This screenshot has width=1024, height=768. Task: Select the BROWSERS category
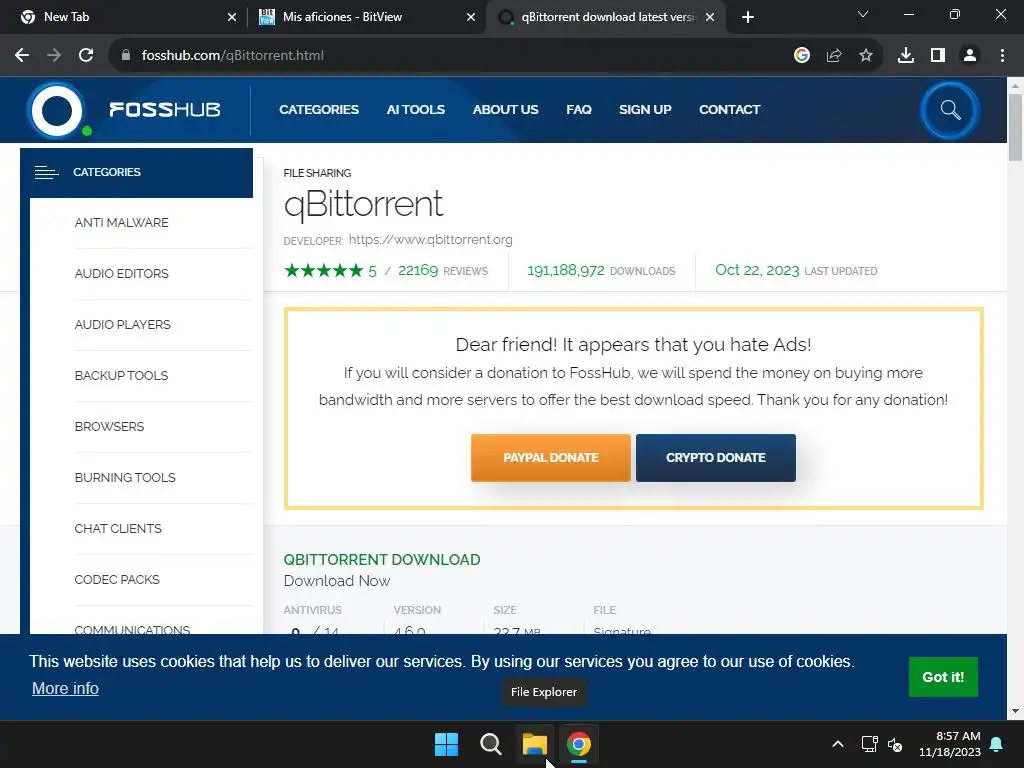point(109,426)
